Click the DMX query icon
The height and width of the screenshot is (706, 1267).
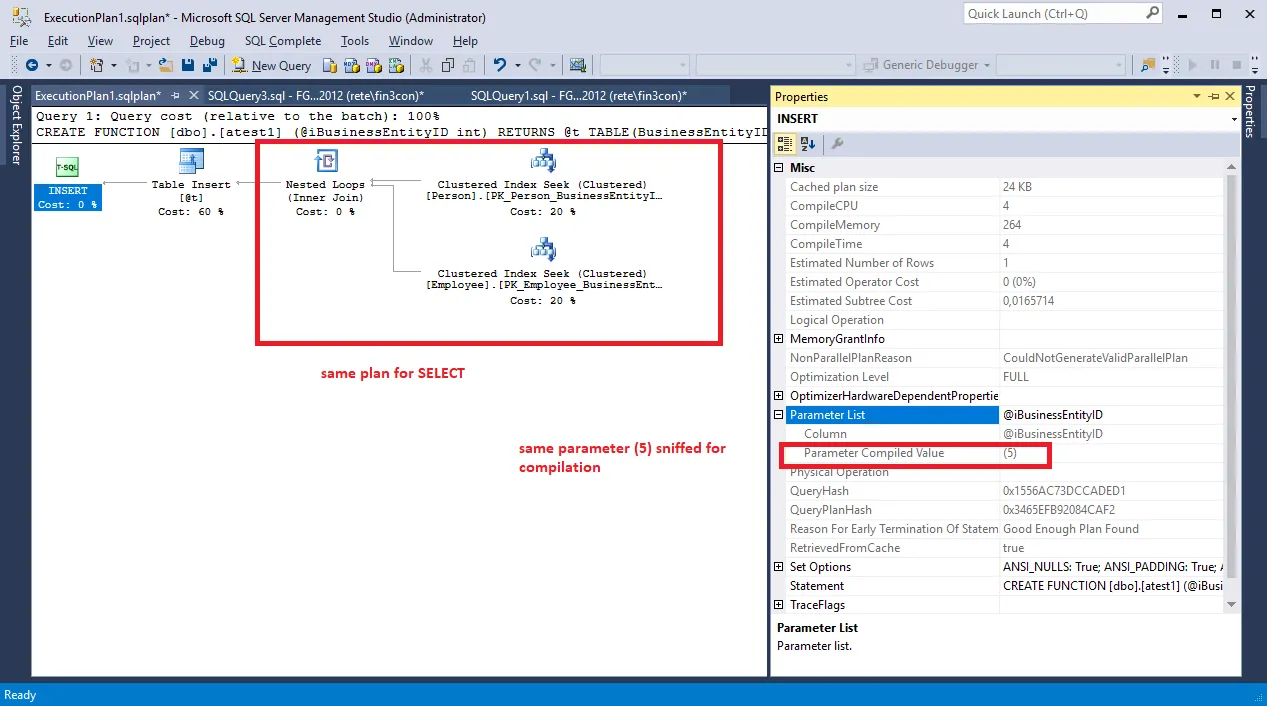pos(374,65)
